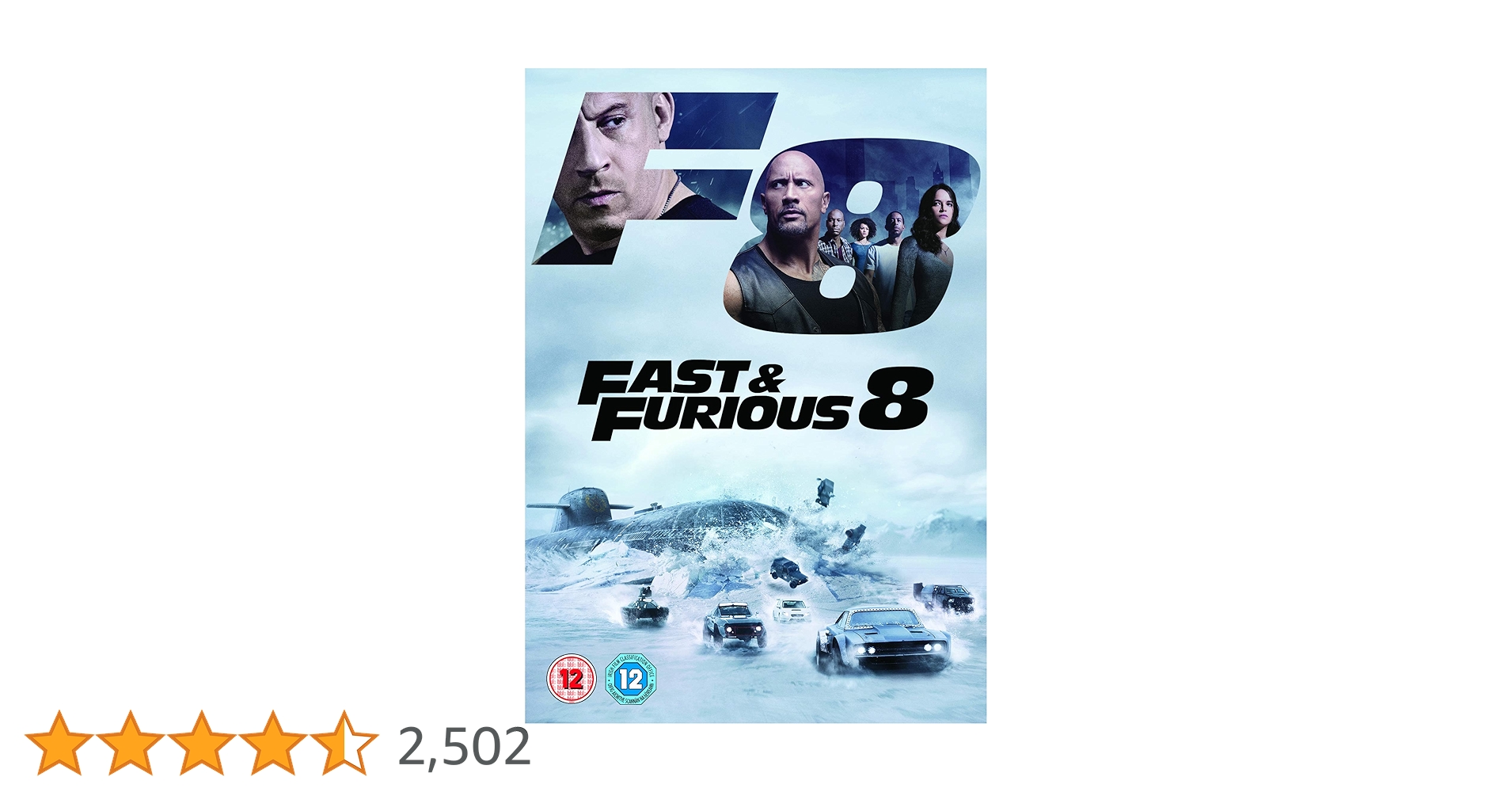1512x792 pixels.
Task: Click the second orange rating star
Action: coord(130,743)
